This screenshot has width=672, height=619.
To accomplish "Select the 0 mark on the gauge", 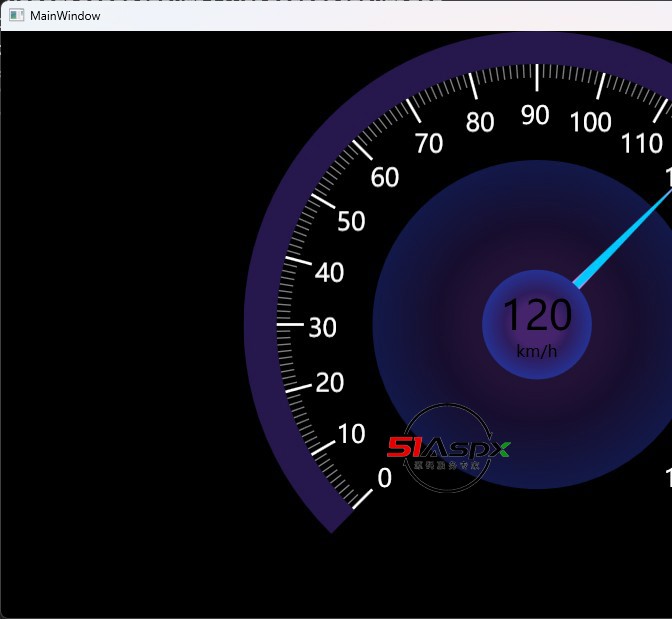I will (384, 479).
